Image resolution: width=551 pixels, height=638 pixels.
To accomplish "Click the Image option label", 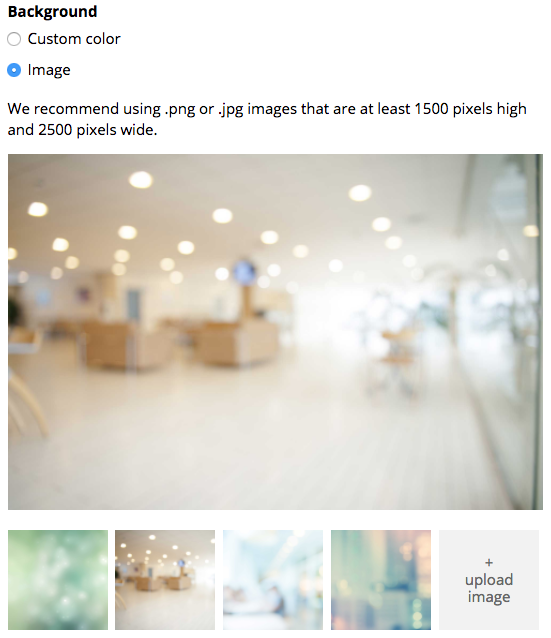I will [x=49, y=70].
